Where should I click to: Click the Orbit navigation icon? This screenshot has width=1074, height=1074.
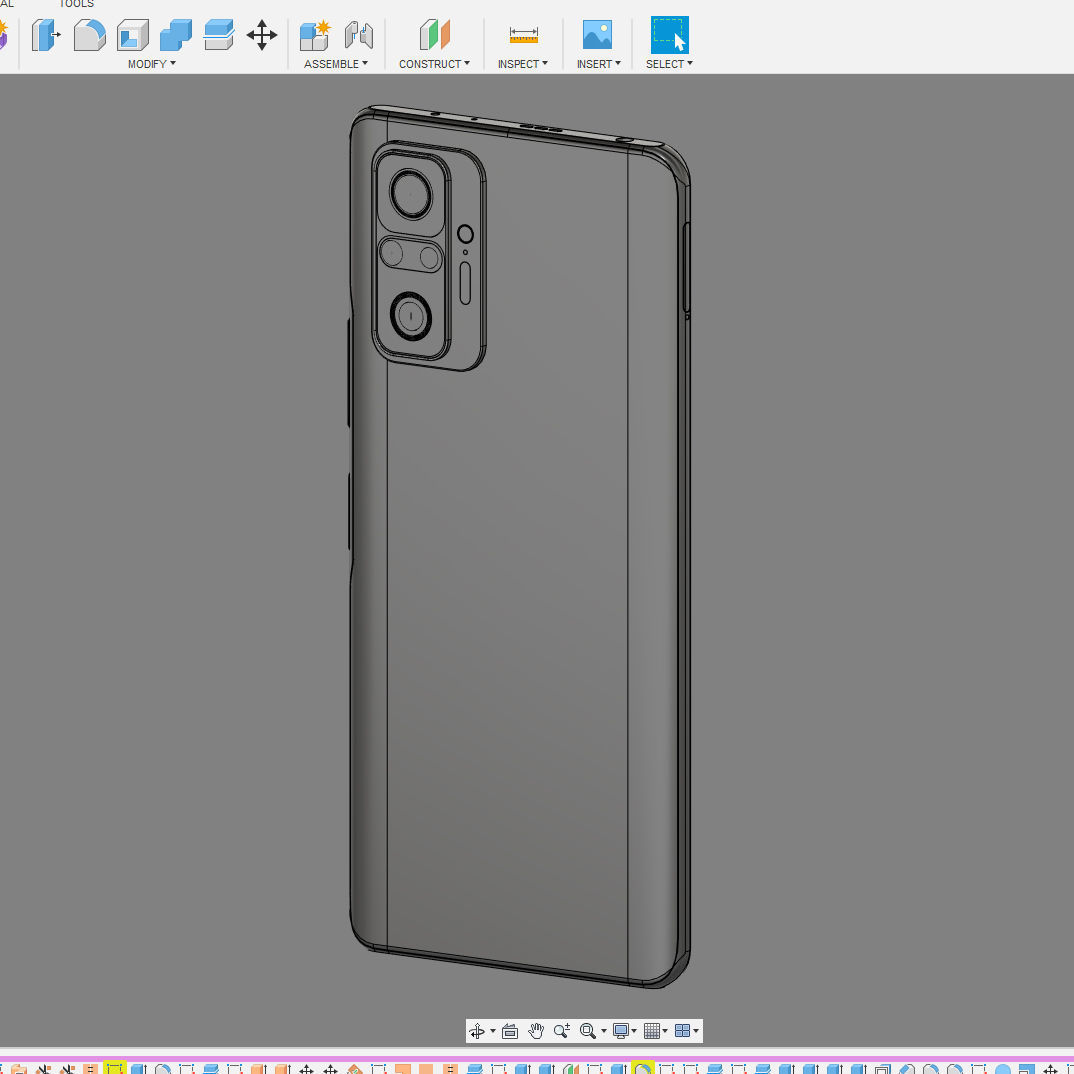point(477,1031)
